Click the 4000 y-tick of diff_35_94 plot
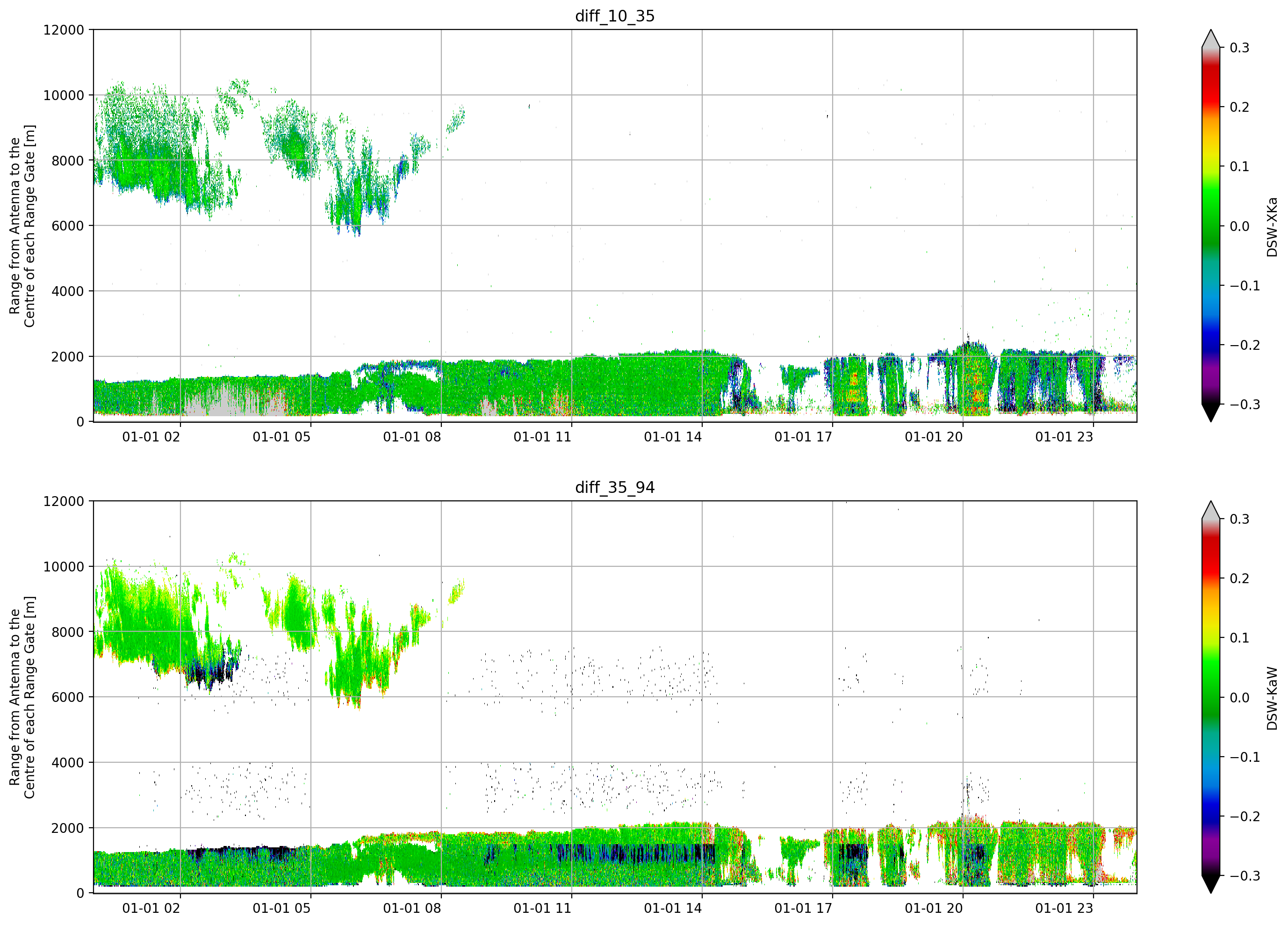This screenshot has height=925, width=1288. point(68,763)
